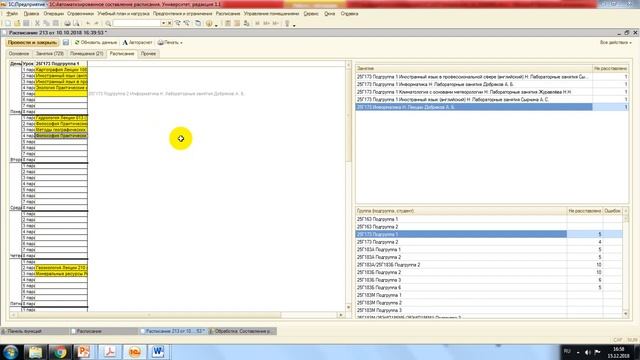Image resolution: width=640 pixels, height=360 pixels.
Task: Open the Справка menu
Action: point(349,13)
